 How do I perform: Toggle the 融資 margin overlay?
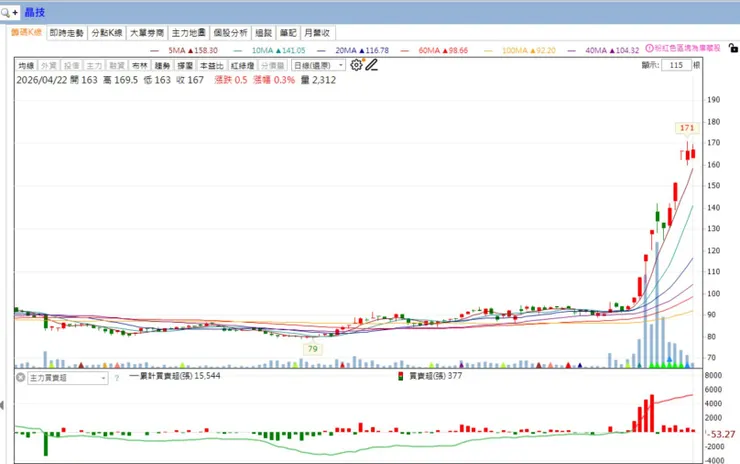tap(117, 66)
